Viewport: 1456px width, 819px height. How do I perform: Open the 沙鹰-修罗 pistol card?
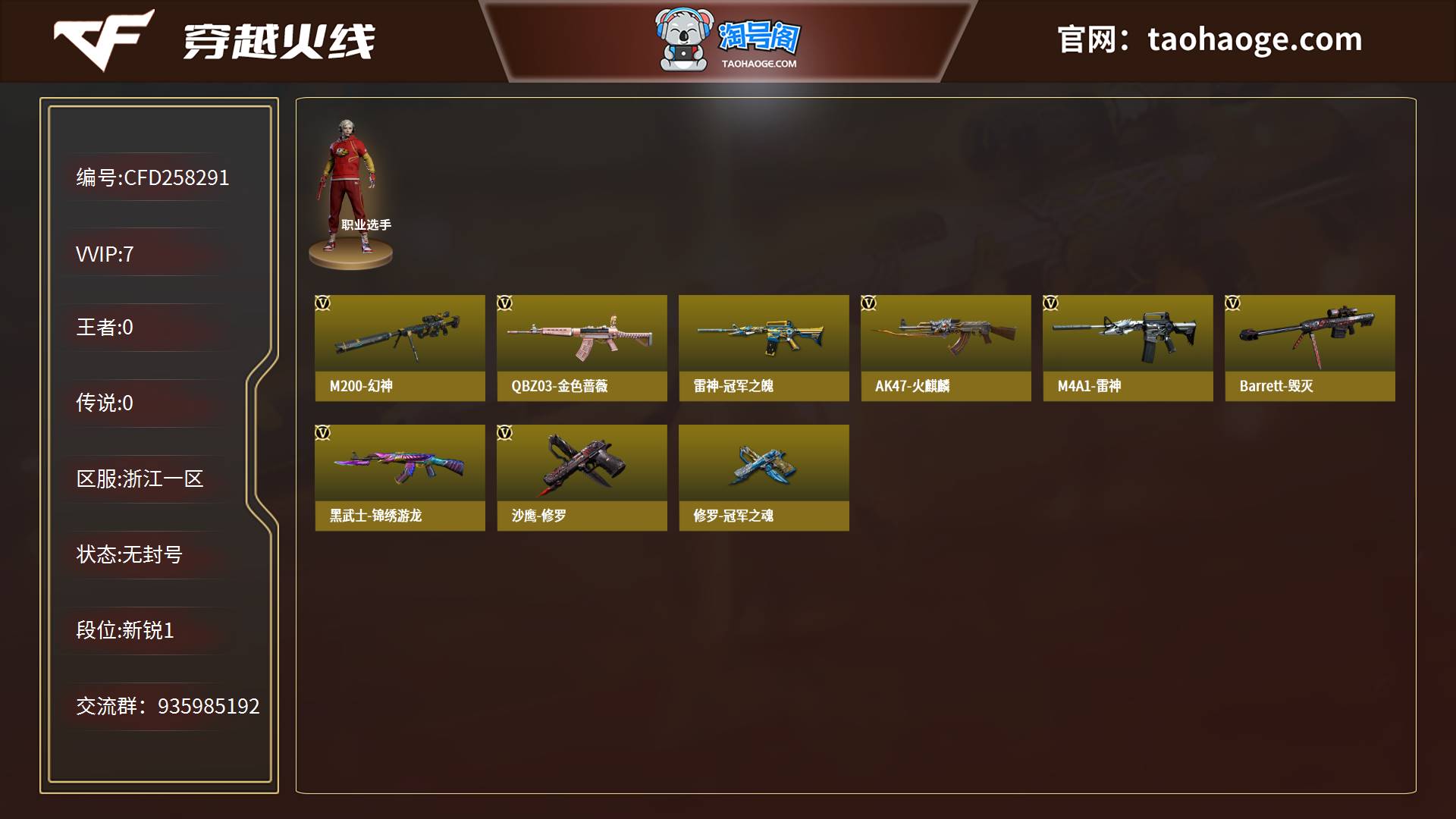click(582, 478)
